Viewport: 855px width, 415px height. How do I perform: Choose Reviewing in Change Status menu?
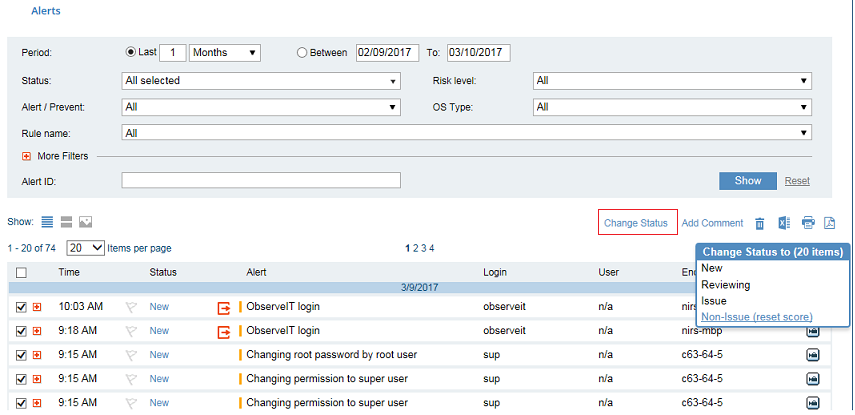(726, 285)
